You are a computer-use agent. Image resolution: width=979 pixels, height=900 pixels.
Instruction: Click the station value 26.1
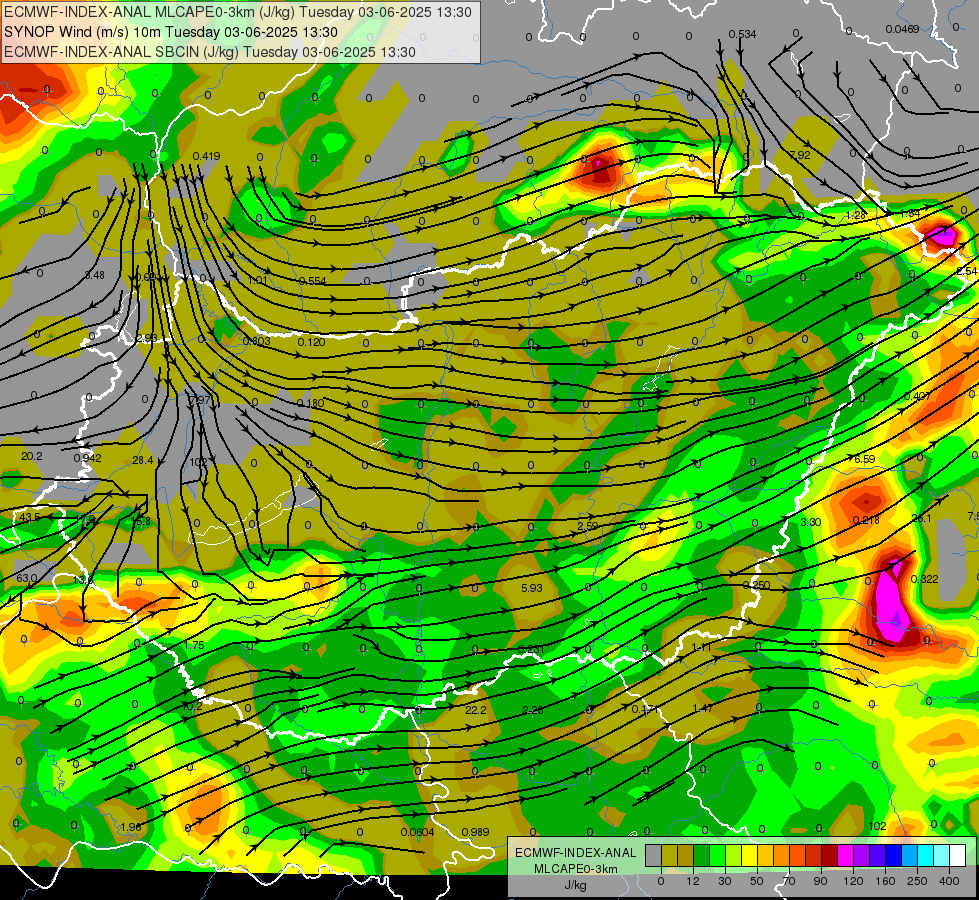point(922,518)
